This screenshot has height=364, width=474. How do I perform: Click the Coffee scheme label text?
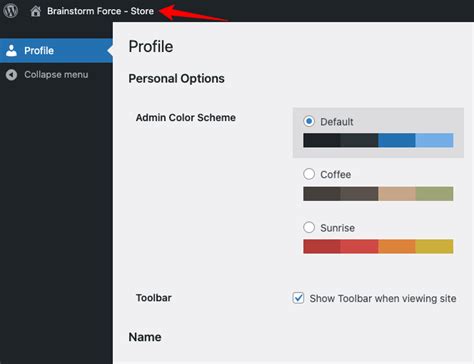pyautogui.click(x=336, y=174)
